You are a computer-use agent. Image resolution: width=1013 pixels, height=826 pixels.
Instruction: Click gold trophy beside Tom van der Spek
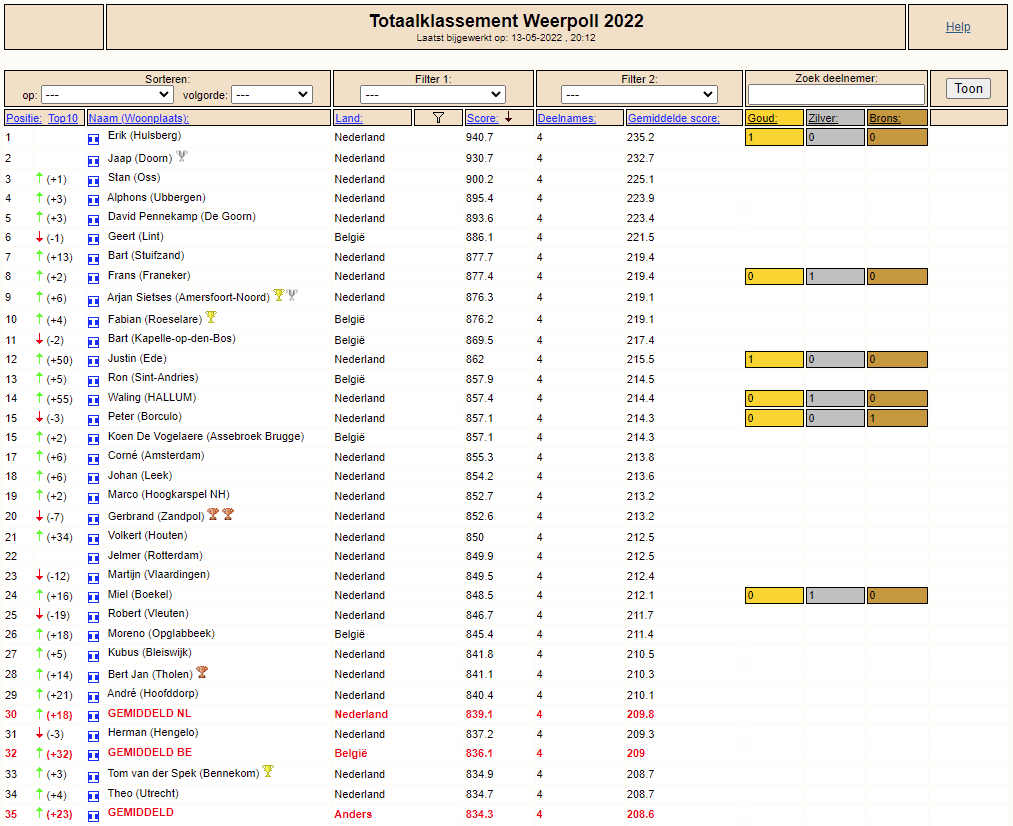pos(267,772)
